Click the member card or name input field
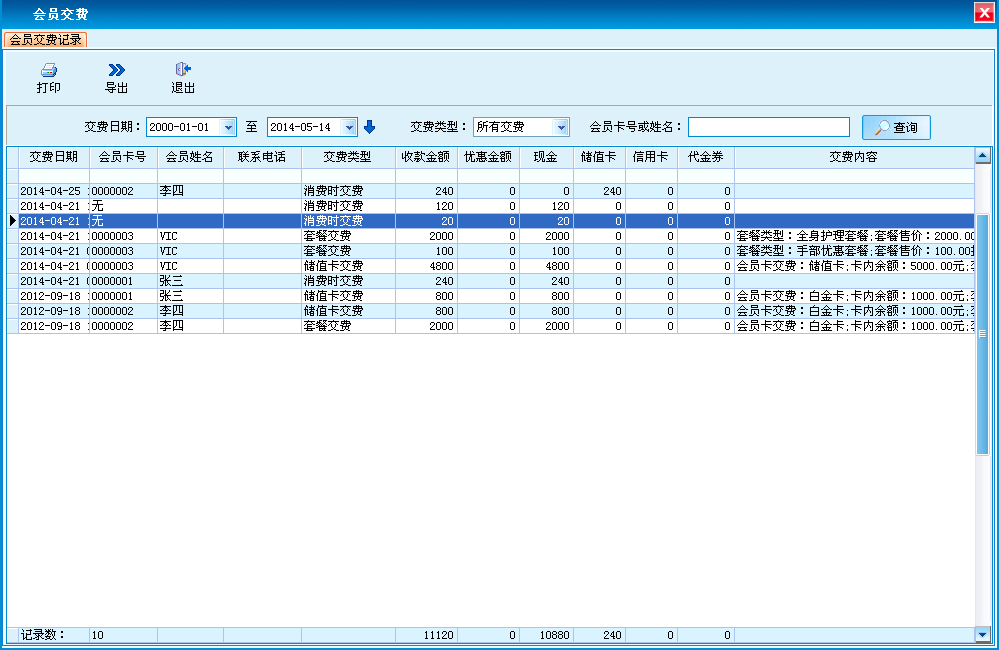This screenshot has height=650, width=999. [768, 127]
